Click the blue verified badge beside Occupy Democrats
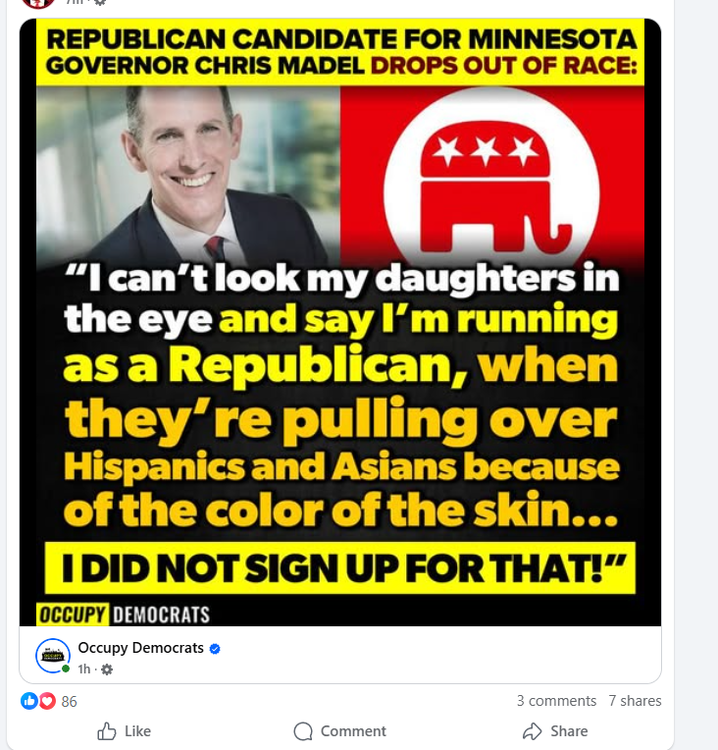The height and width of the screenshot is (750, 718). coord(215,649)
